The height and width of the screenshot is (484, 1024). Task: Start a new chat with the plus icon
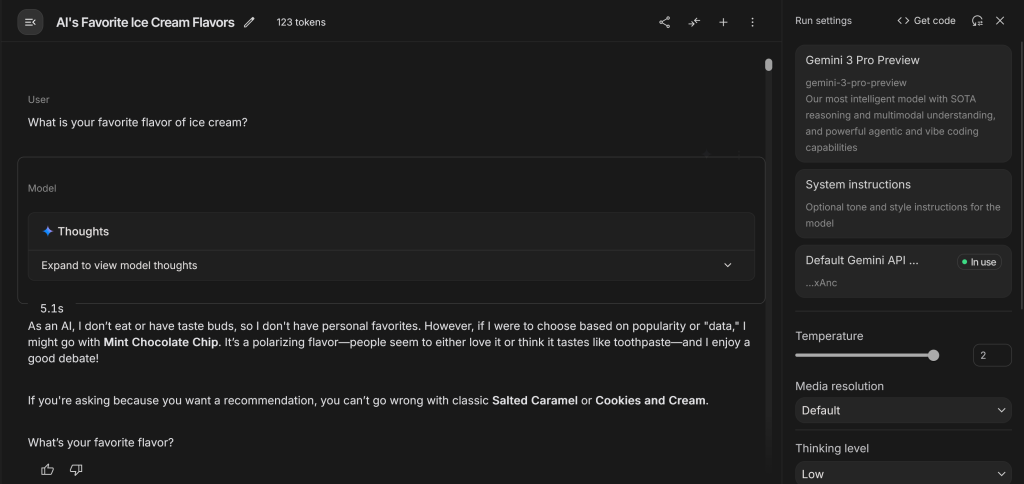[723, 22]
